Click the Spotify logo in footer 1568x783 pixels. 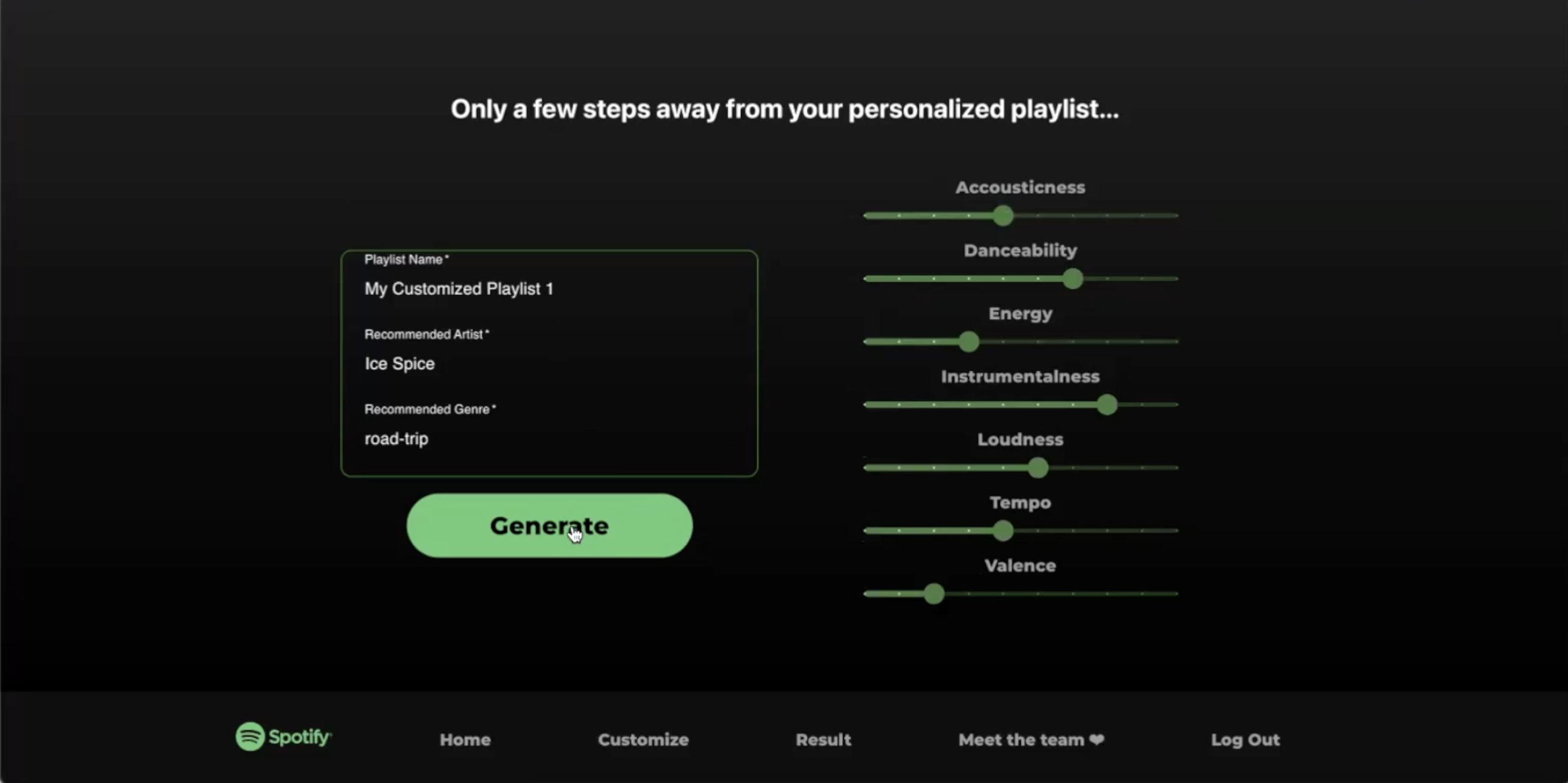tap(283, 737)
